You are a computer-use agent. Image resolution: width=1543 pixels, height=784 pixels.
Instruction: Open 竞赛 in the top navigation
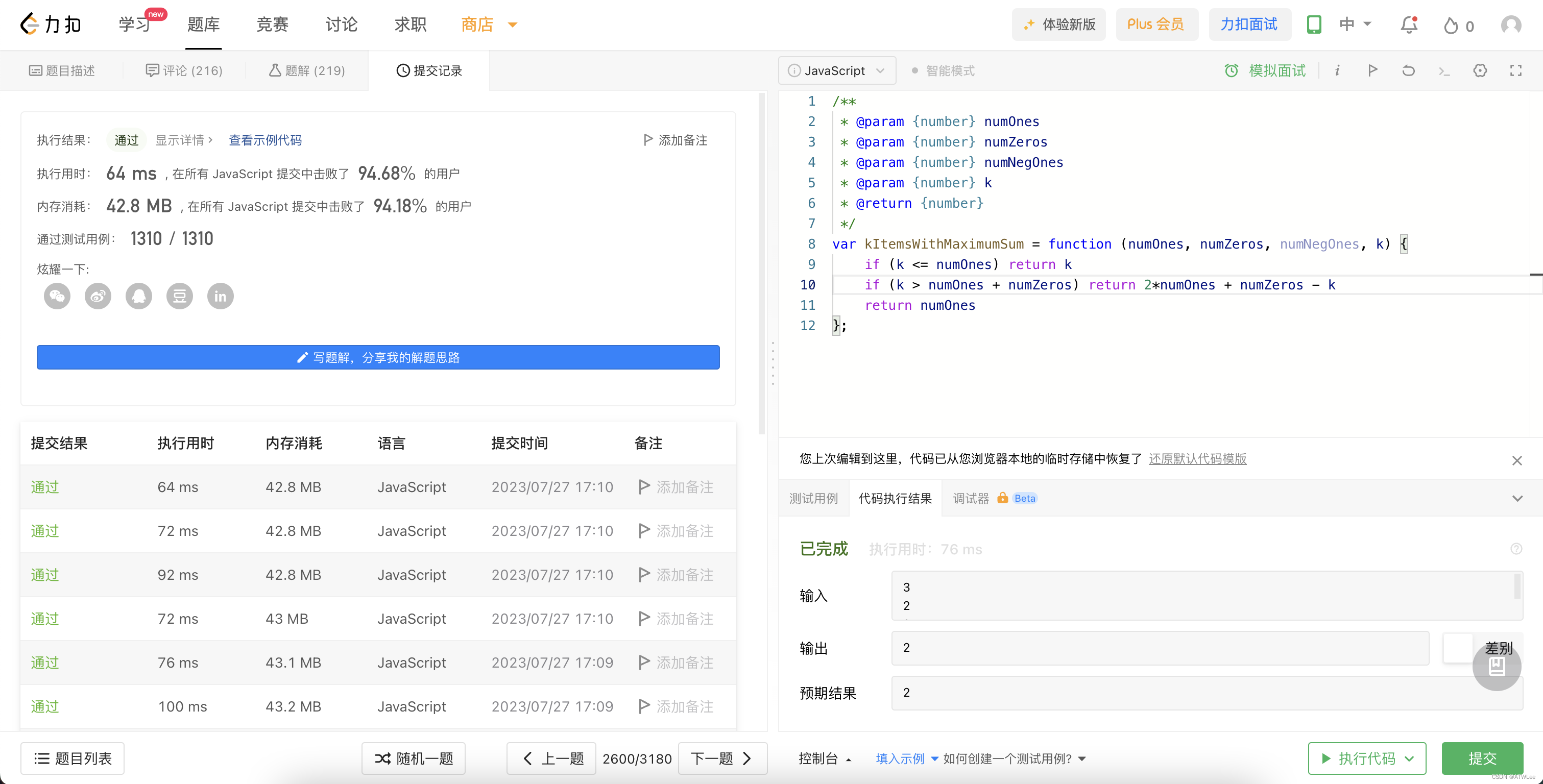[x=273, y=24]
